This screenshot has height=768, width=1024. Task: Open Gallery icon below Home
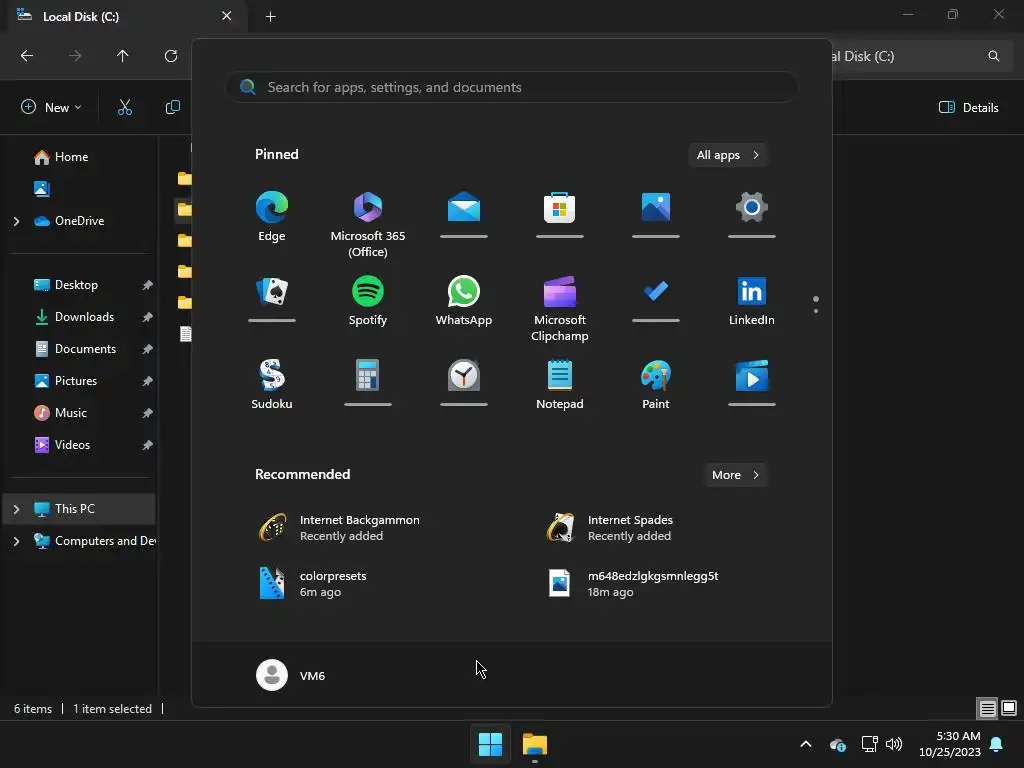[x=42, y=189]
